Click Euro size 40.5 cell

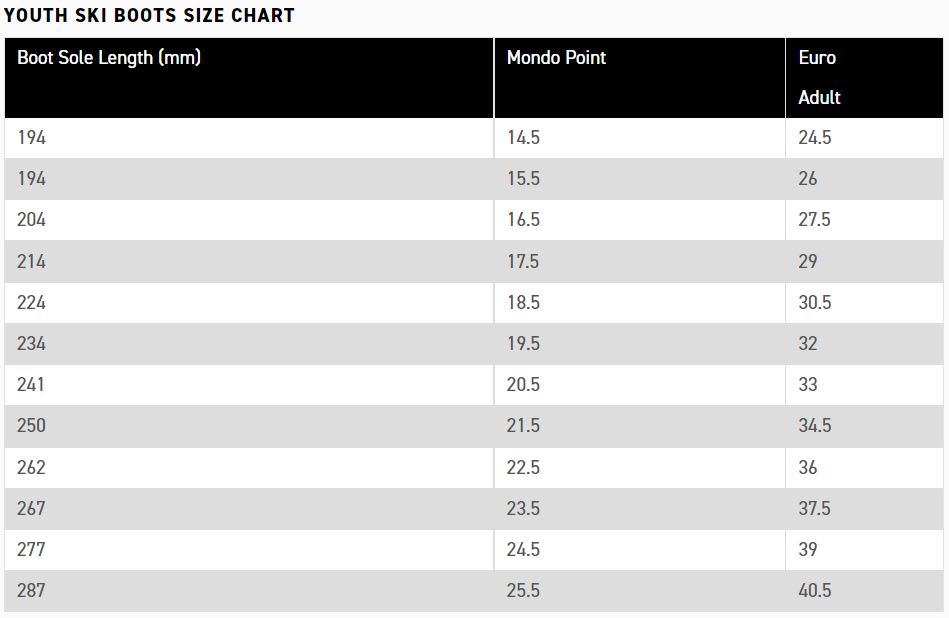[864, 591]
